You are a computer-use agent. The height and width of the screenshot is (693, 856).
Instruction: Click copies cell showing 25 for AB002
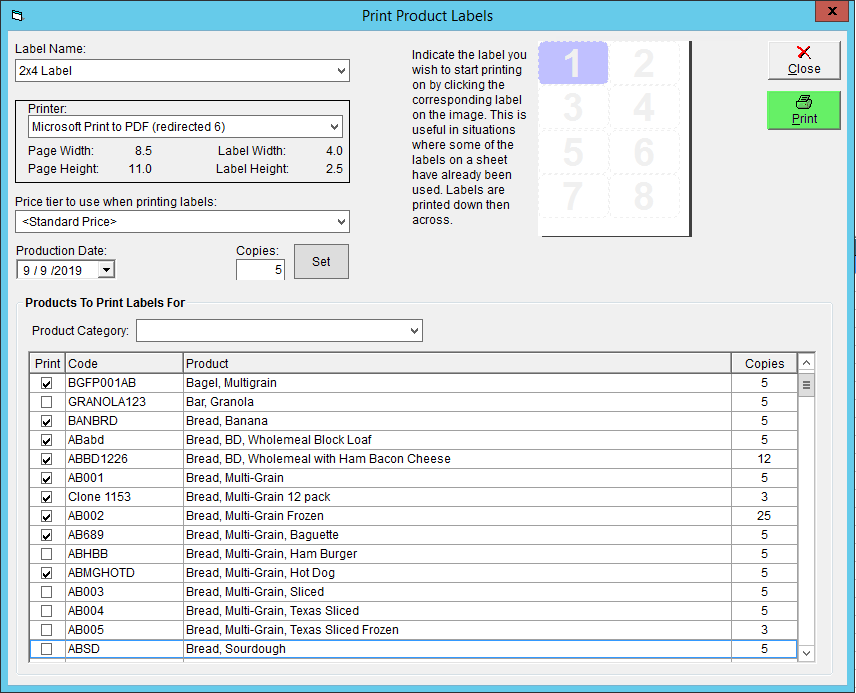(x=764, y=516)
